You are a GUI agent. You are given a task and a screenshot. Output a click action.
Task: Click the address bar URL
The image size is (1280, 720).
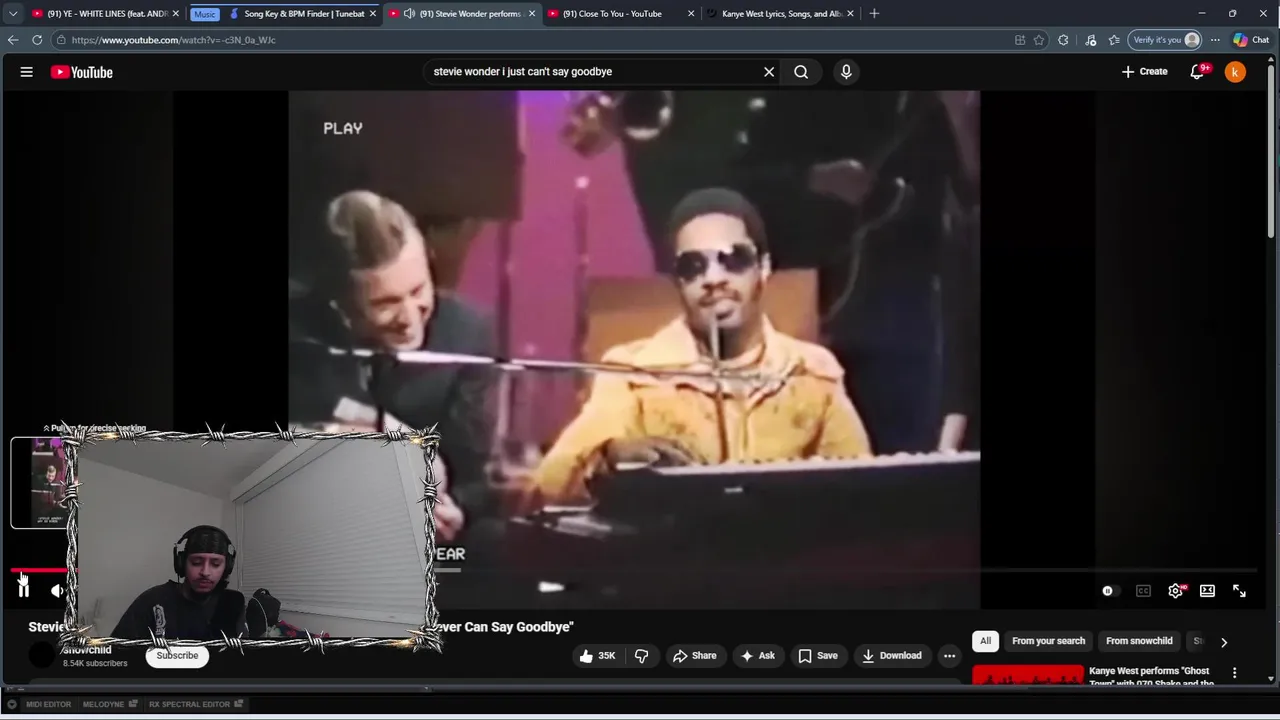point(173,40)
